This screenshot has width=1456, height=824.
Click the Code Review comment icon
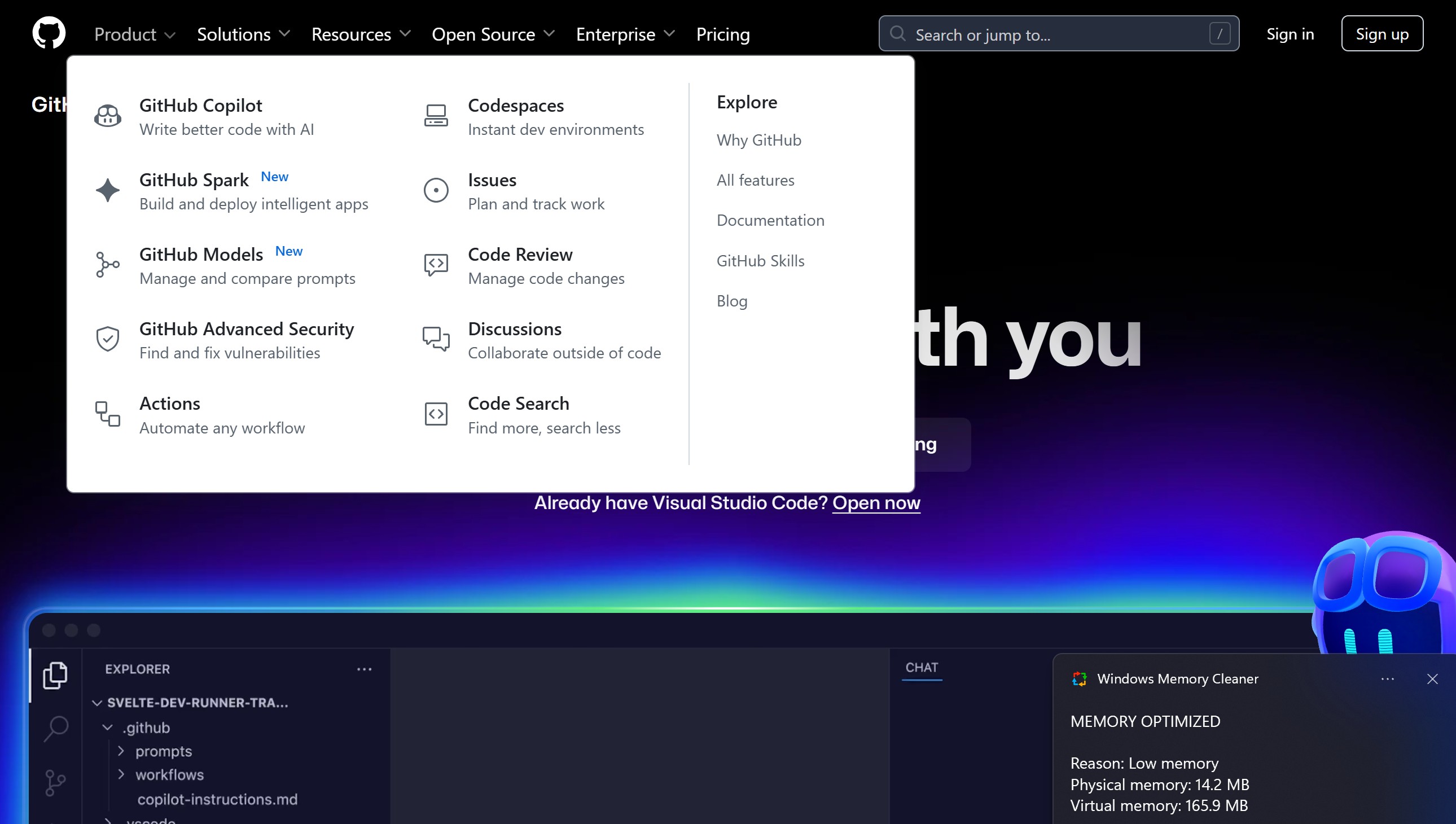[436, 265]
